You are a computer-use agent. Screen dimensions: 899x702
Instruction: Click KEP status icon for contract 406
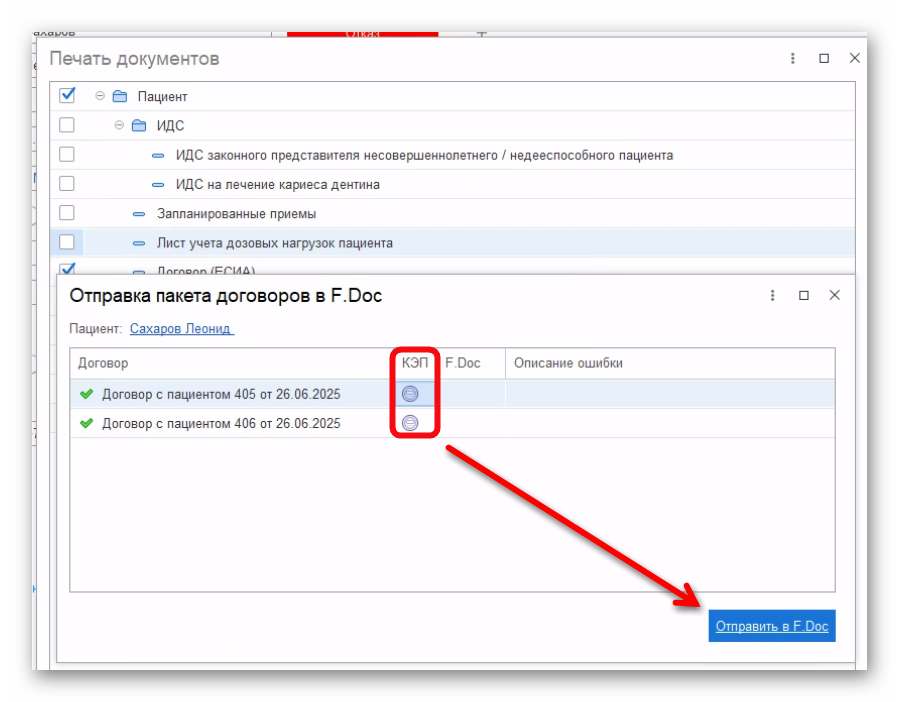[x=410, y=423]
